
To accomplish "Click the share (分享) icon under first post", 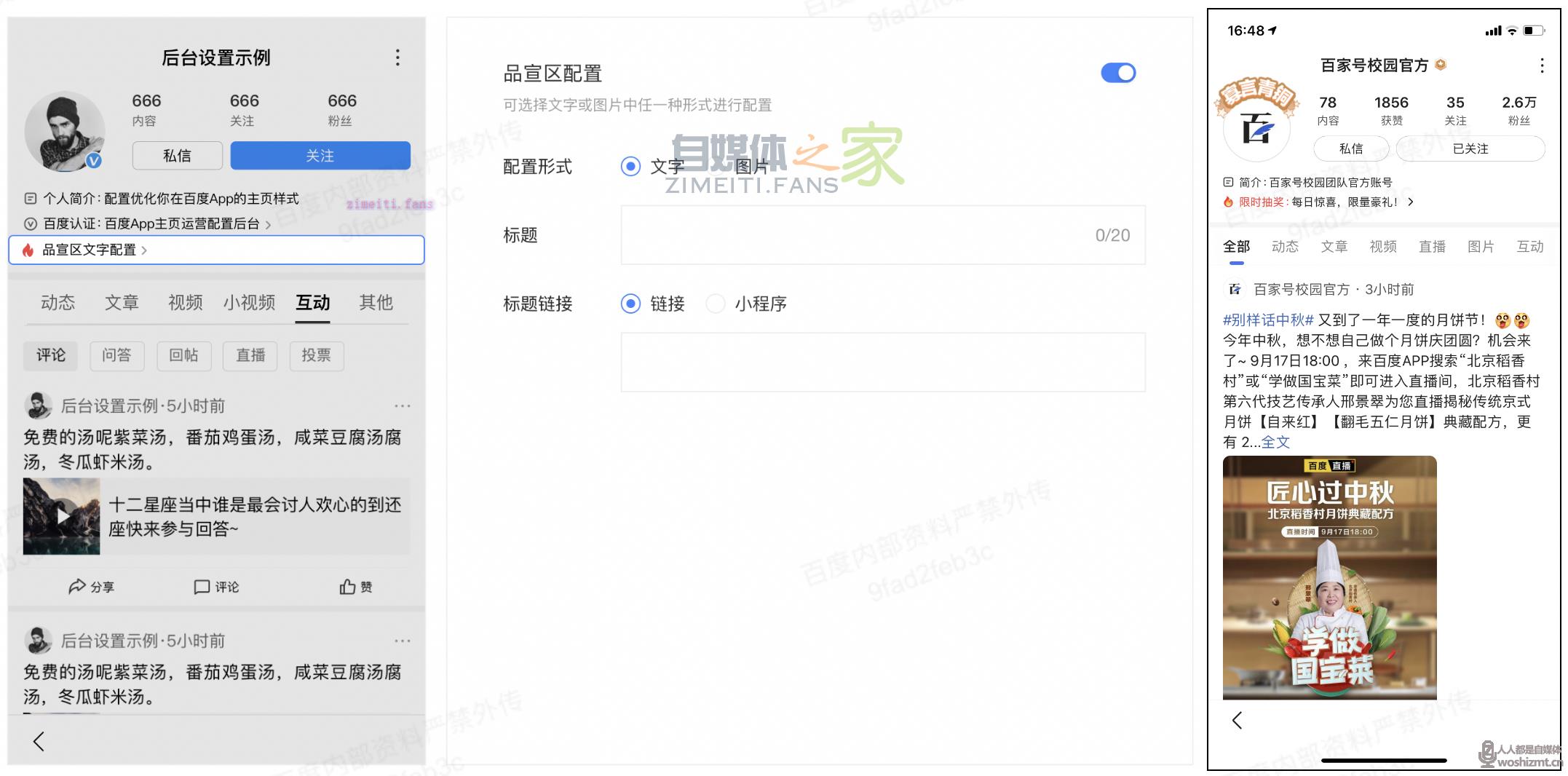I will pyautogui.click(x=78, y=587).
